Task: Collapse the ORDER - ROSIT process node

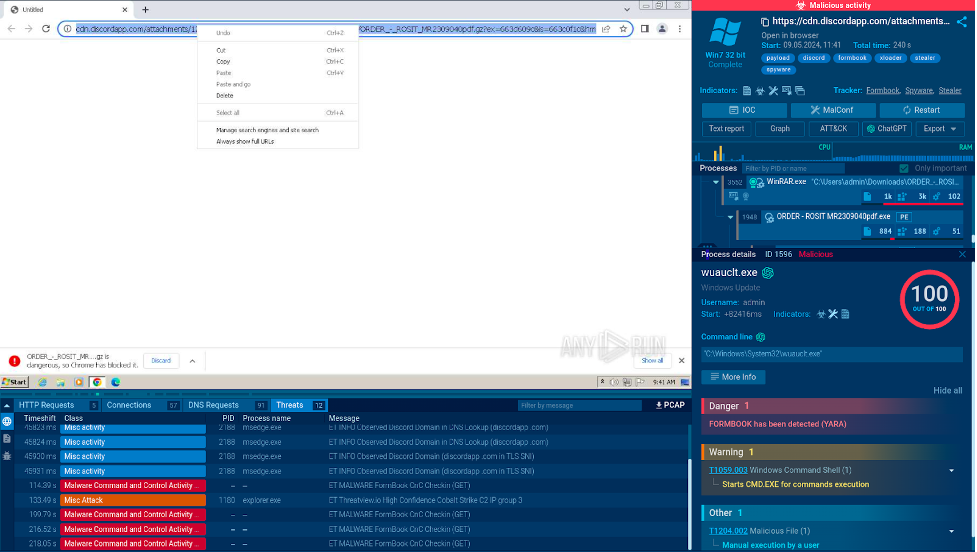Action: tap(730, 217)
